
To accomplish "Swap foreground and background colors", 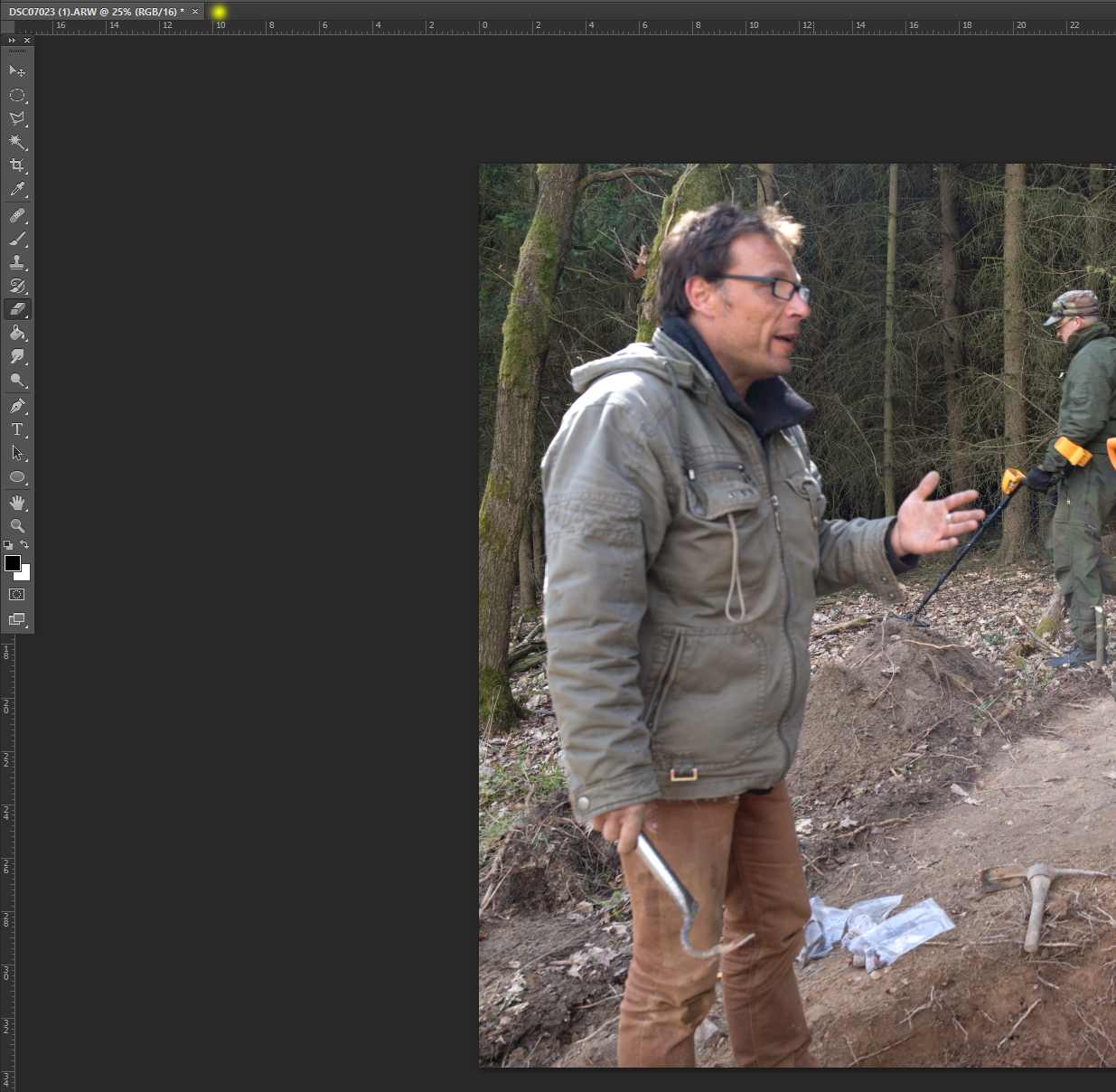I will point(24,544).
